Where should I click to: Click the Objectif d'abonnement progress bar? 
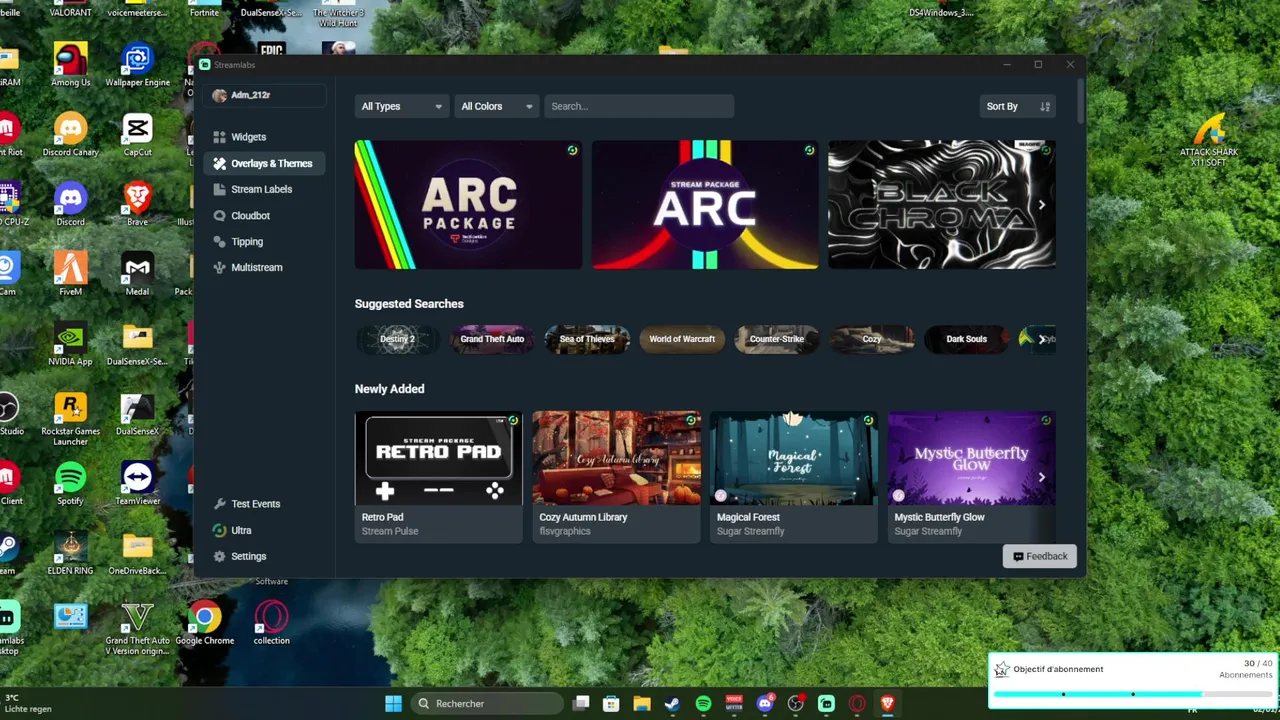click(x=1133, y=693)
